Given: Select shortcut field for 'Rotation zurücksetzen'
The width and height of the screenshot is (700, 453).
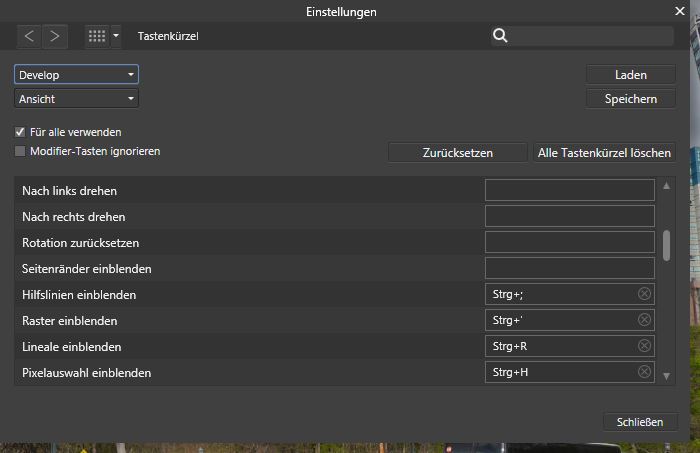Looking at the screenshot, I should pos(570,242).
